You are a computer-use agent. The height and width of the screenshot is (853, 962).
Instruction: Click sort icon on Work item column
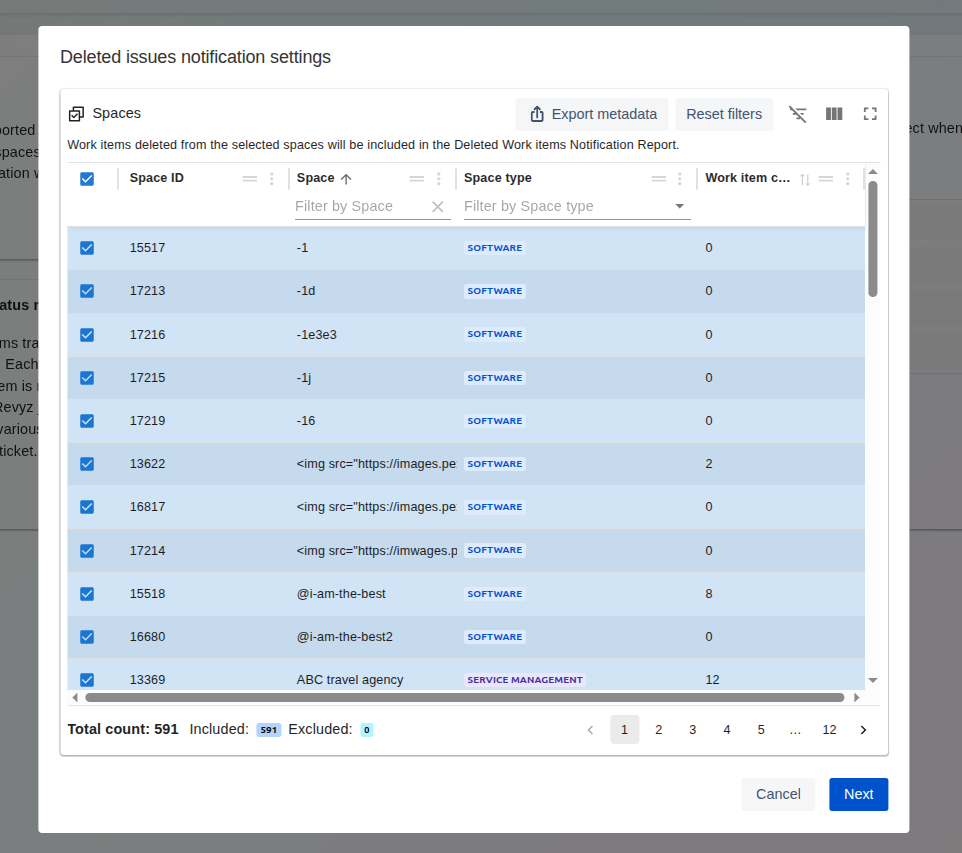[805, 179]
